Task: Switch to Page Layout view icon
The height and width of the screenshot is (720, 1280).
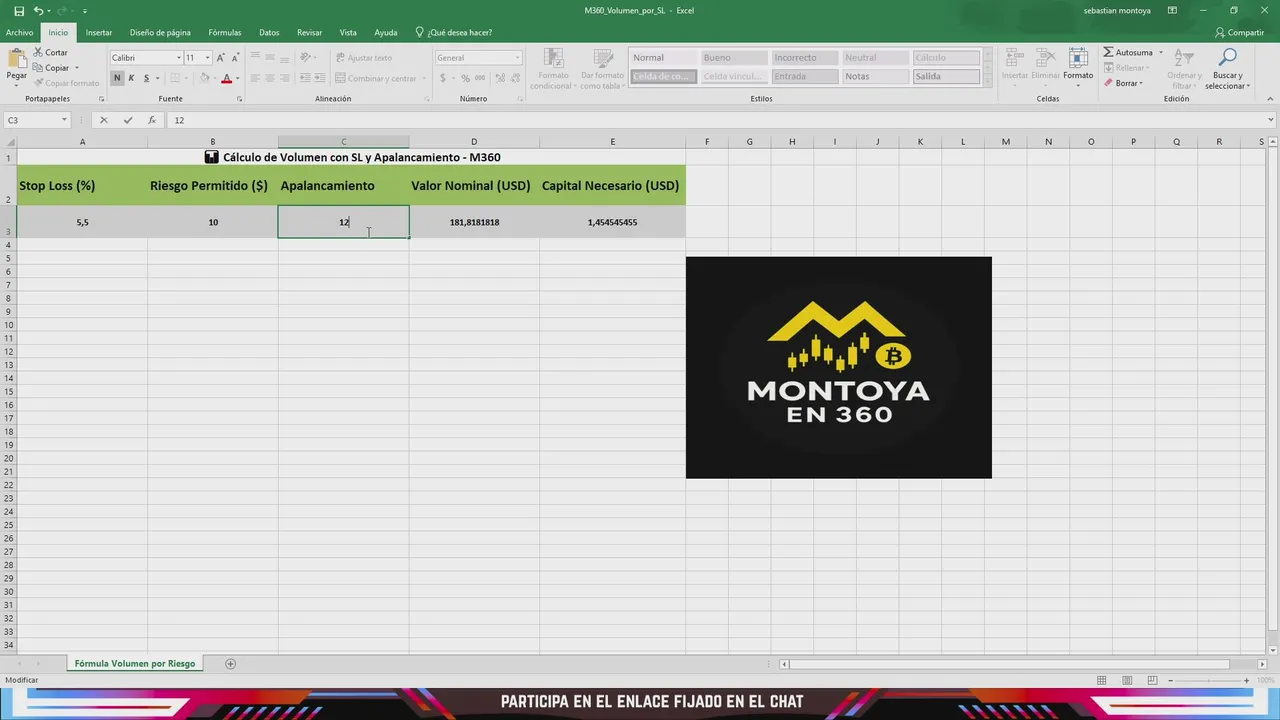Action: pos(1125,680)
